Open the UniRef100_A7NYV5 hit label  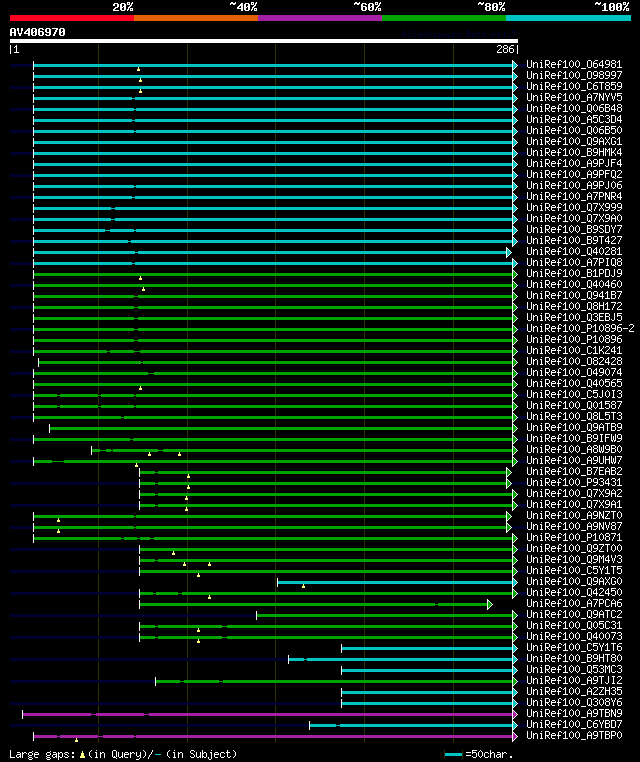click(574, 97)
